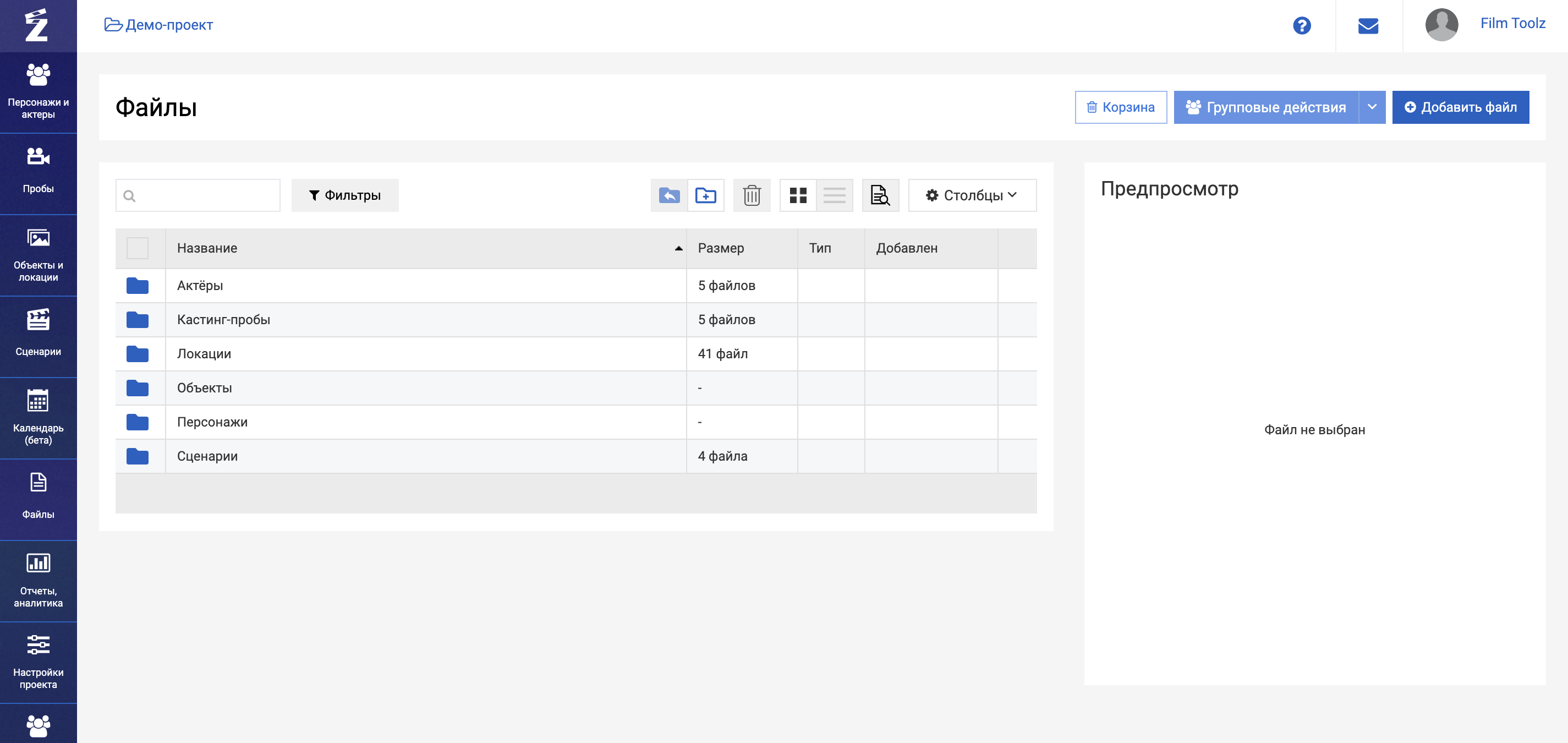1568x743 pixels.
Task: Open Сценарии sidebar section
Action: point(39,337)
